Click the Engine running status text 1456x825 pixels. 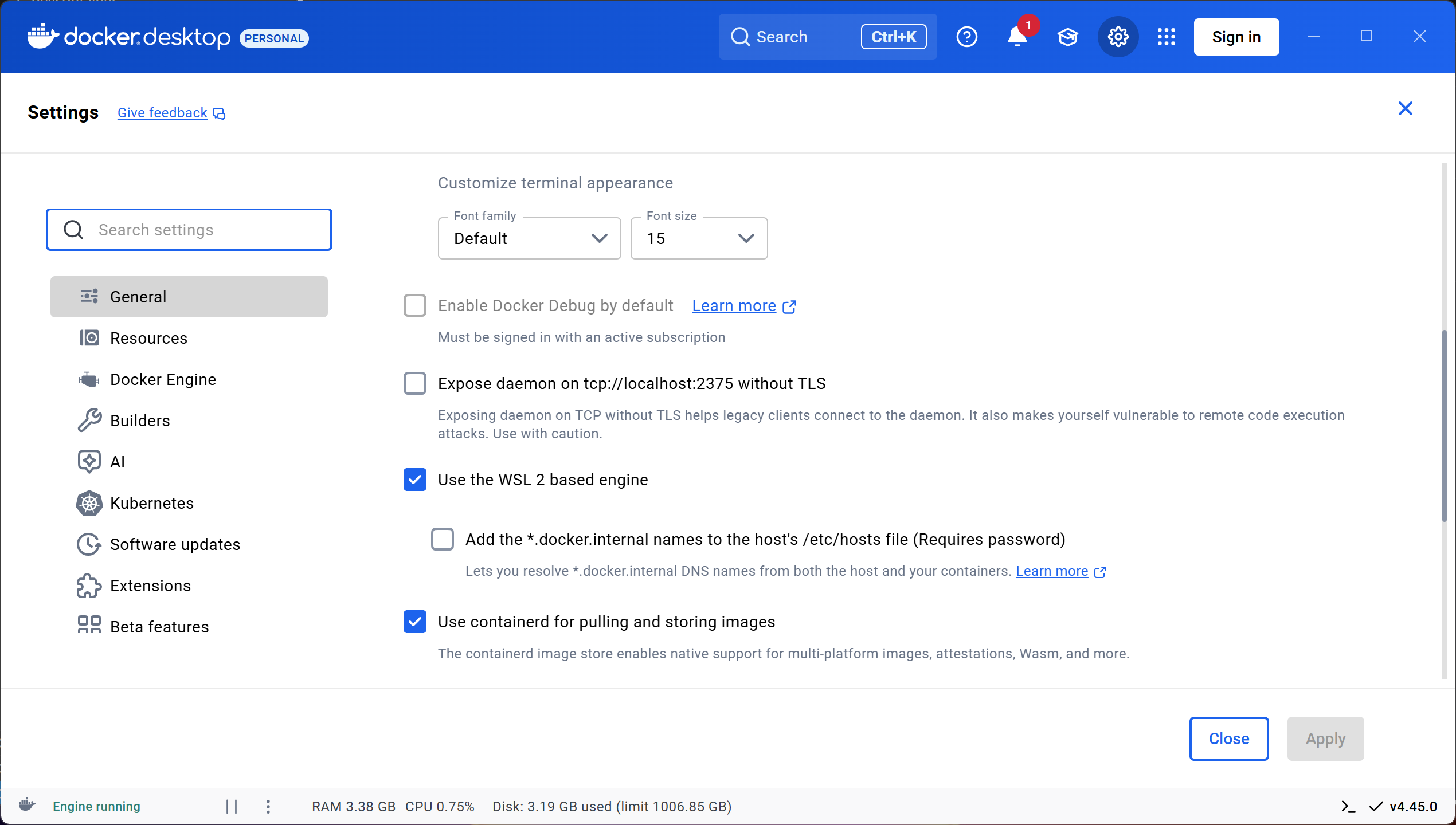(x=96, y=806)
